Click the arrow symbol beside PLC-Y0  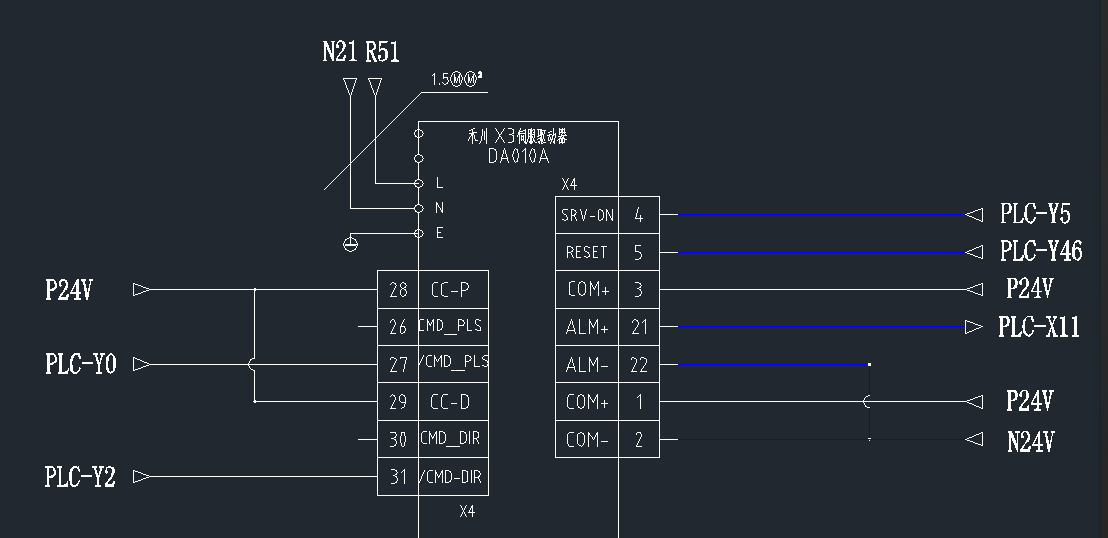tap(142, 364)
